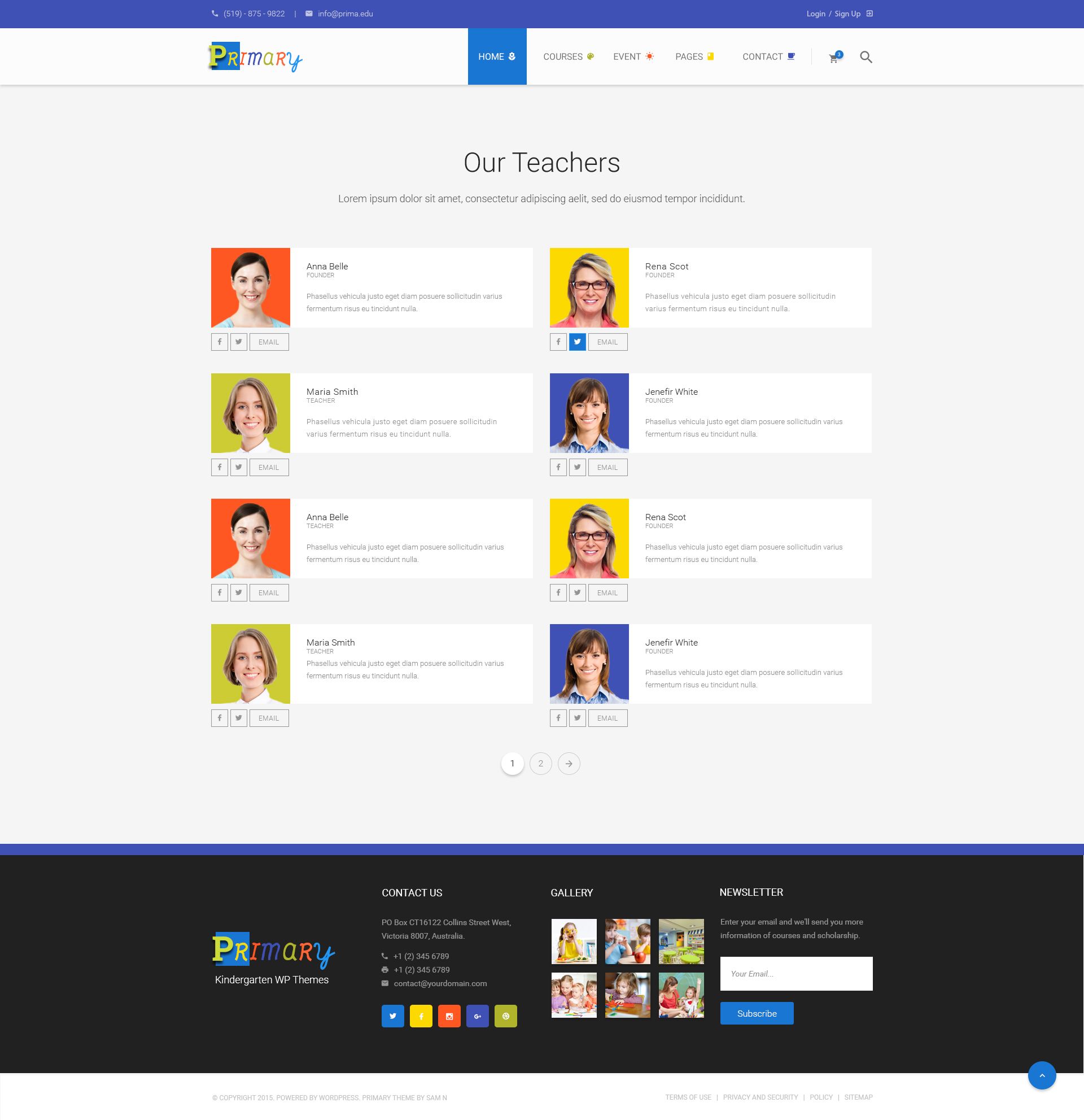Screen dimensions: 1084x1120
Task: Click the search magnifier icon
Action: [866, 57]
